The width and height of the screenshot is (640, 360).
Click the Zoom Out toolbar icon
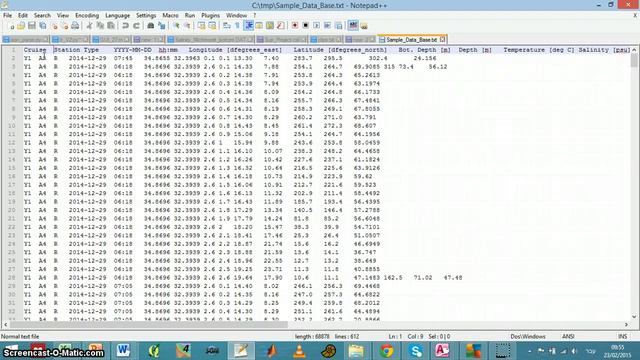(187, 26)
